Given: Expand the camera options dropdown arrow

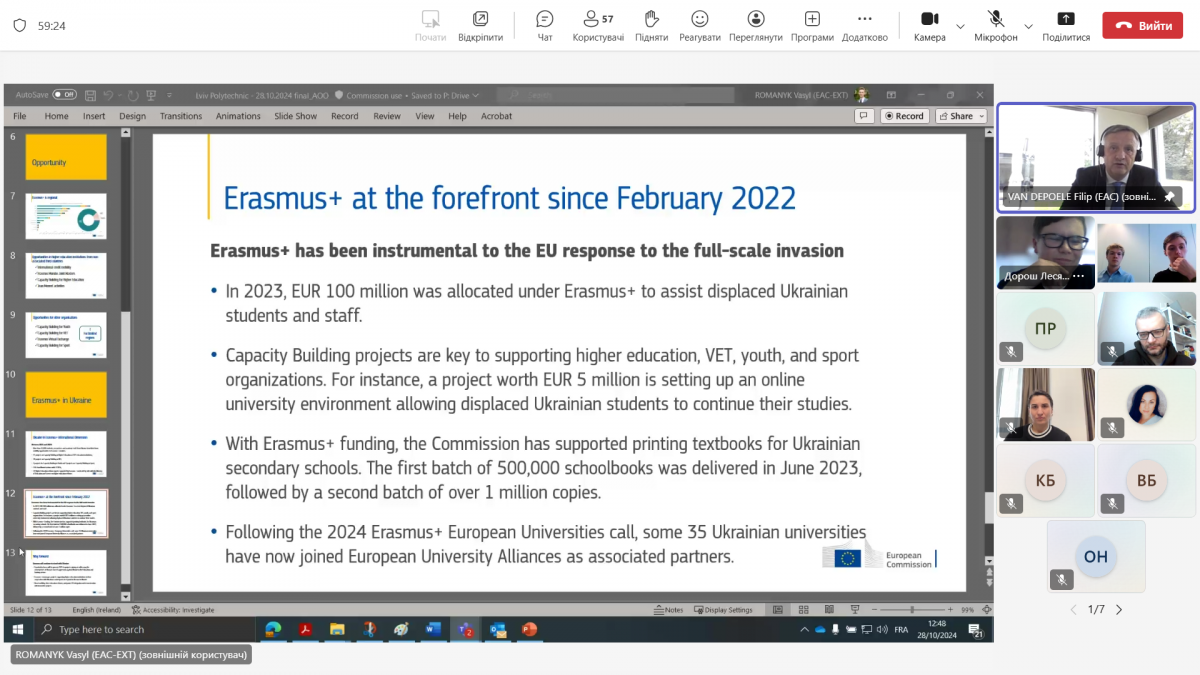Looking at the screenshot, I should 960,26.
